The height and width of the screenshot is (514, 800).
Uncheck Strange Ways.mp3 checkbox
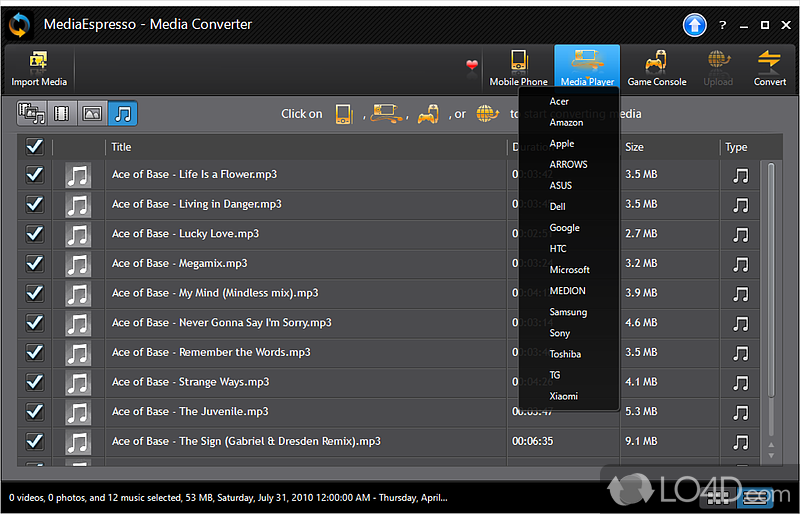click(35, 381)
